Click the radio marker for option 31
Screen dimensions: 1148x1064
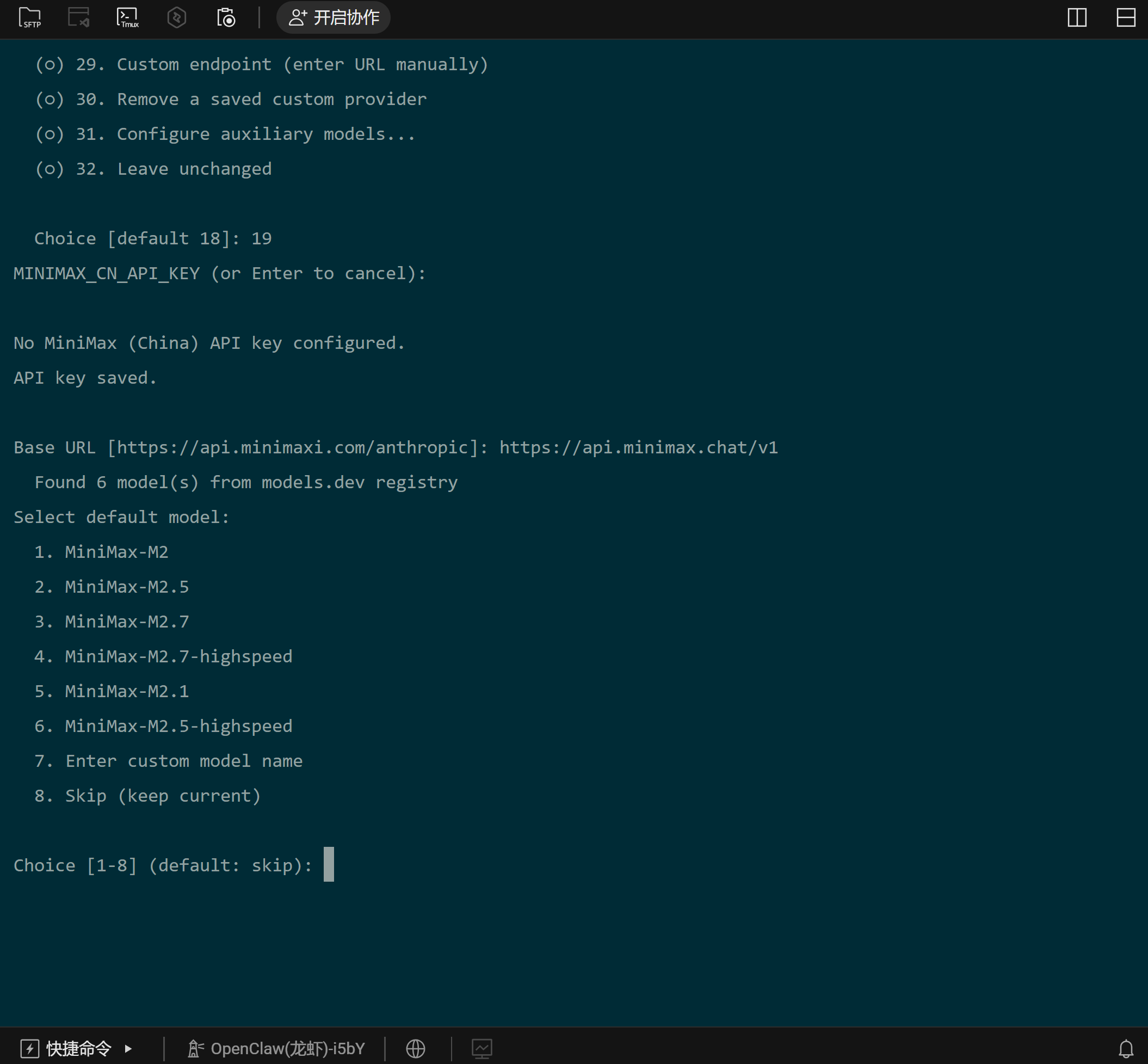click(50, 134)
